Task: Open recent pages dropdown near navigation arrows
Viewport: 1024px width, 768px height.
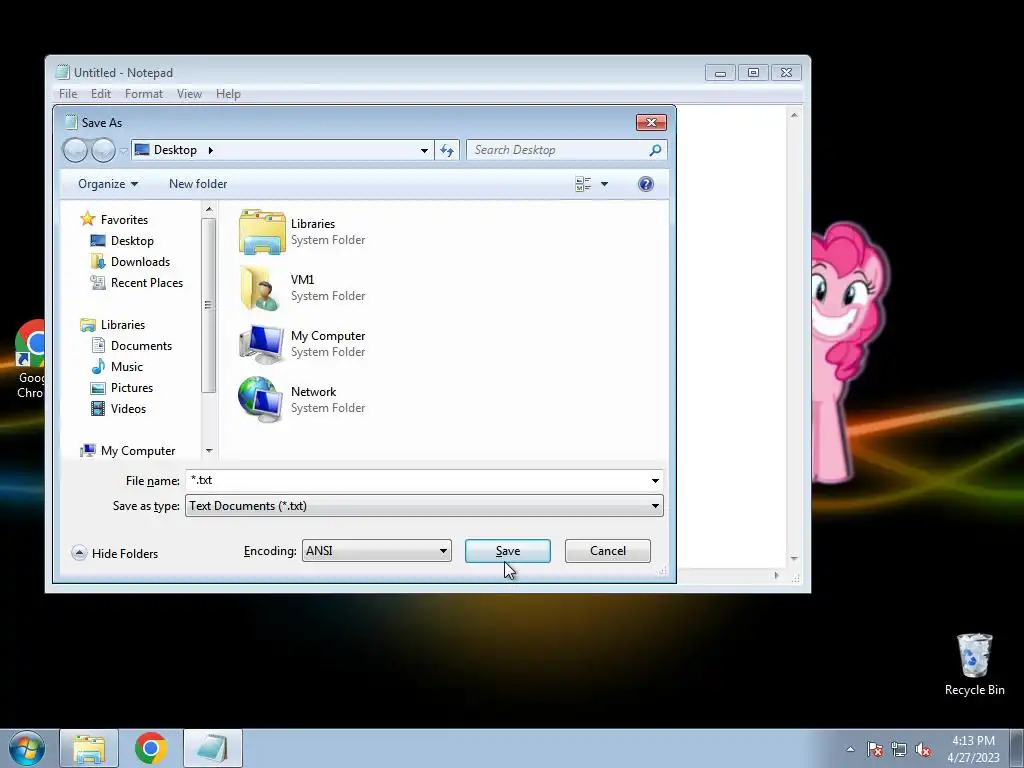Action: coord(123,151)
